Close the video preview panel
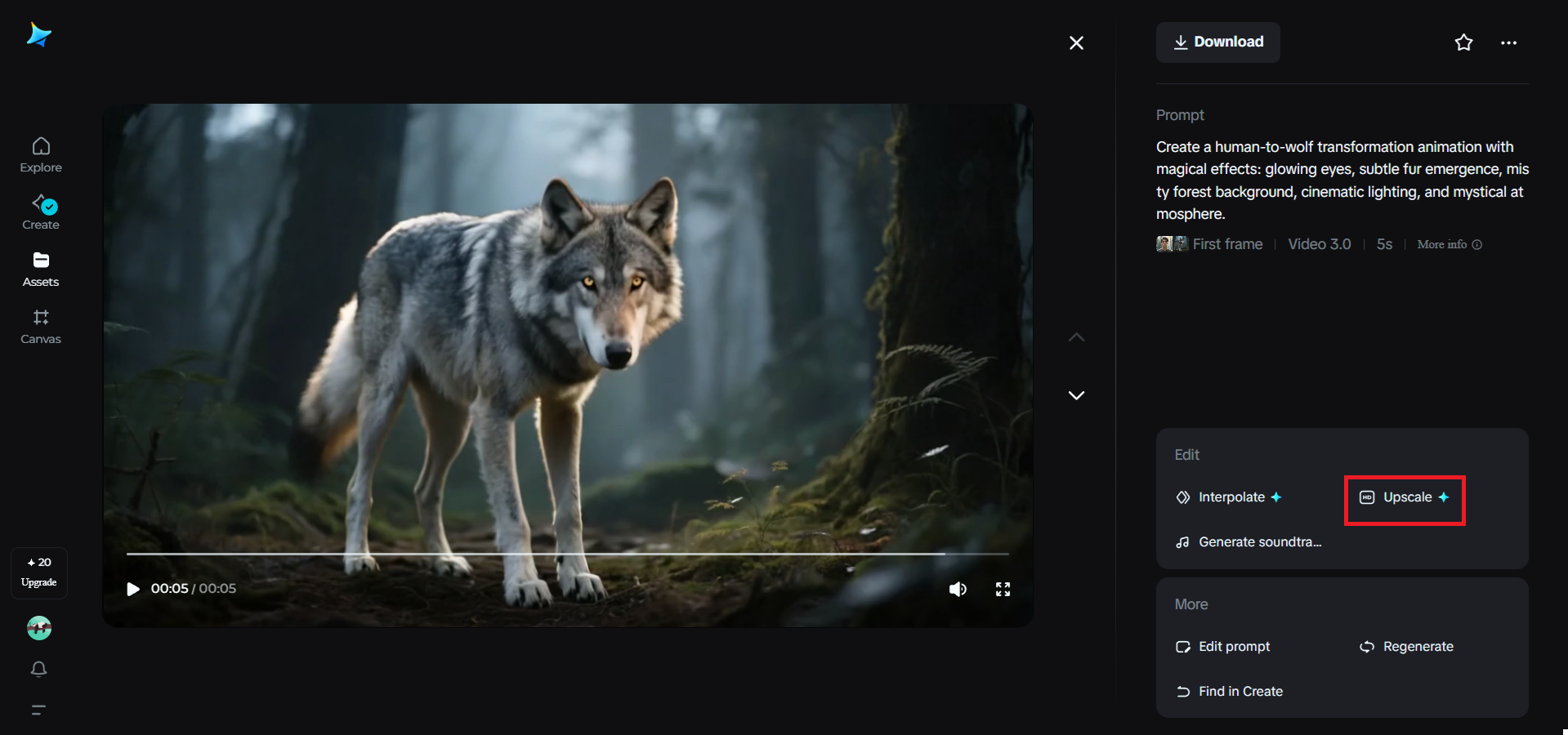This screenshot has height=735, width=1568. pos(1076,42)
